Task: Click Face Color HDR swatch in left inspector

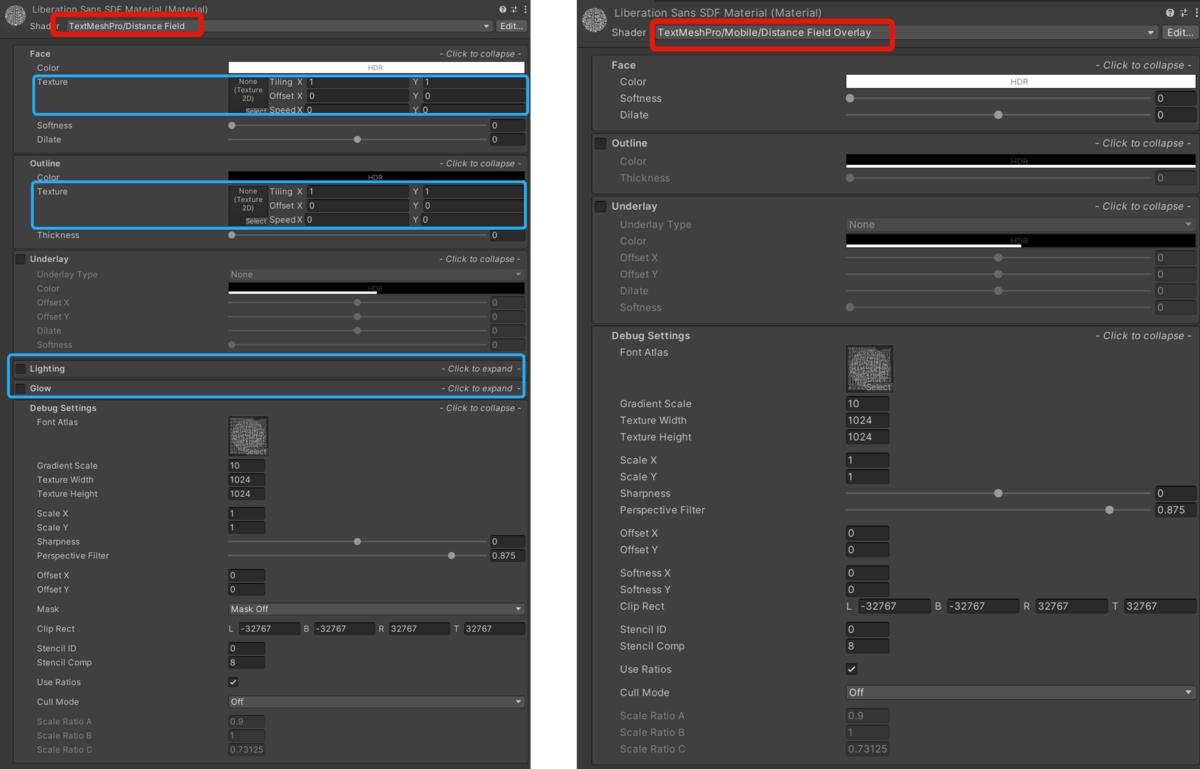Action: [x=376, y=68]
